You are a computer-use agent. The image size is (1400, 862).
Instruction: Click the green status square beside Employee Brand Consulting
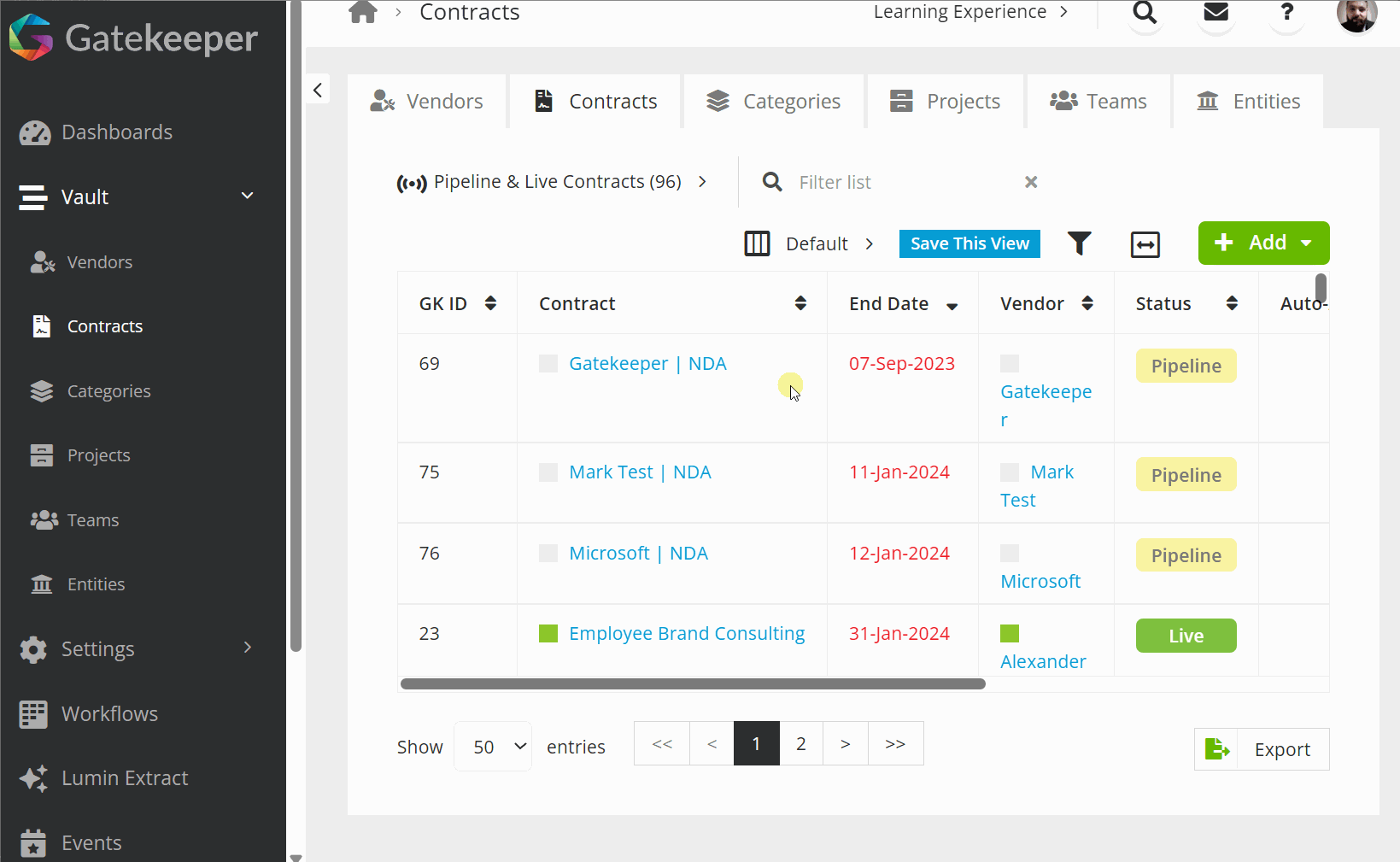[548, 633]
